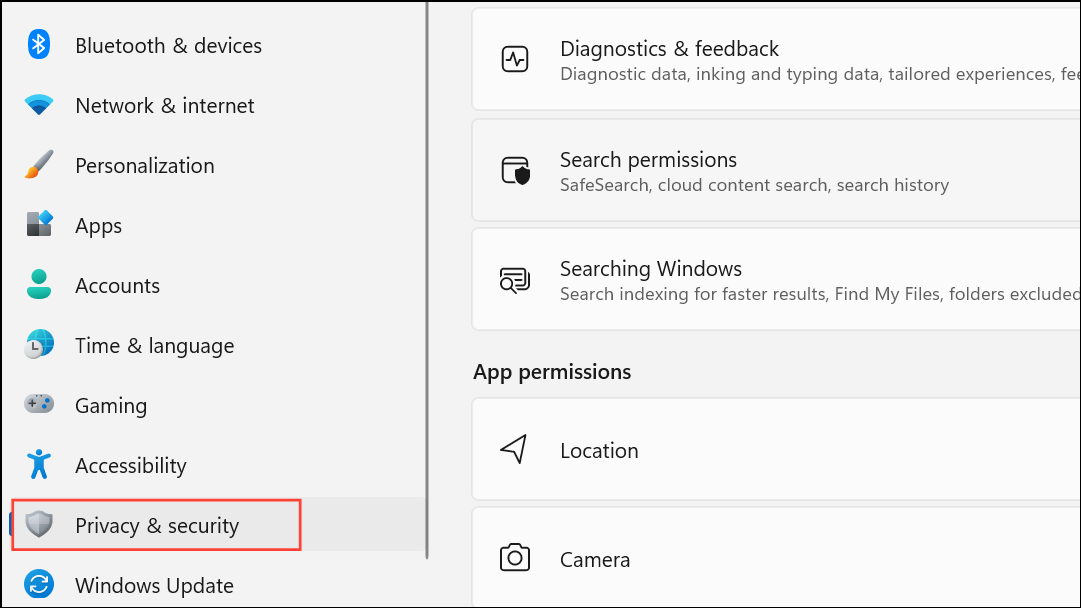Open the Bluetooth & devices section
Viewport: 1081px width, 608px height.
click(x=168, y=46)
